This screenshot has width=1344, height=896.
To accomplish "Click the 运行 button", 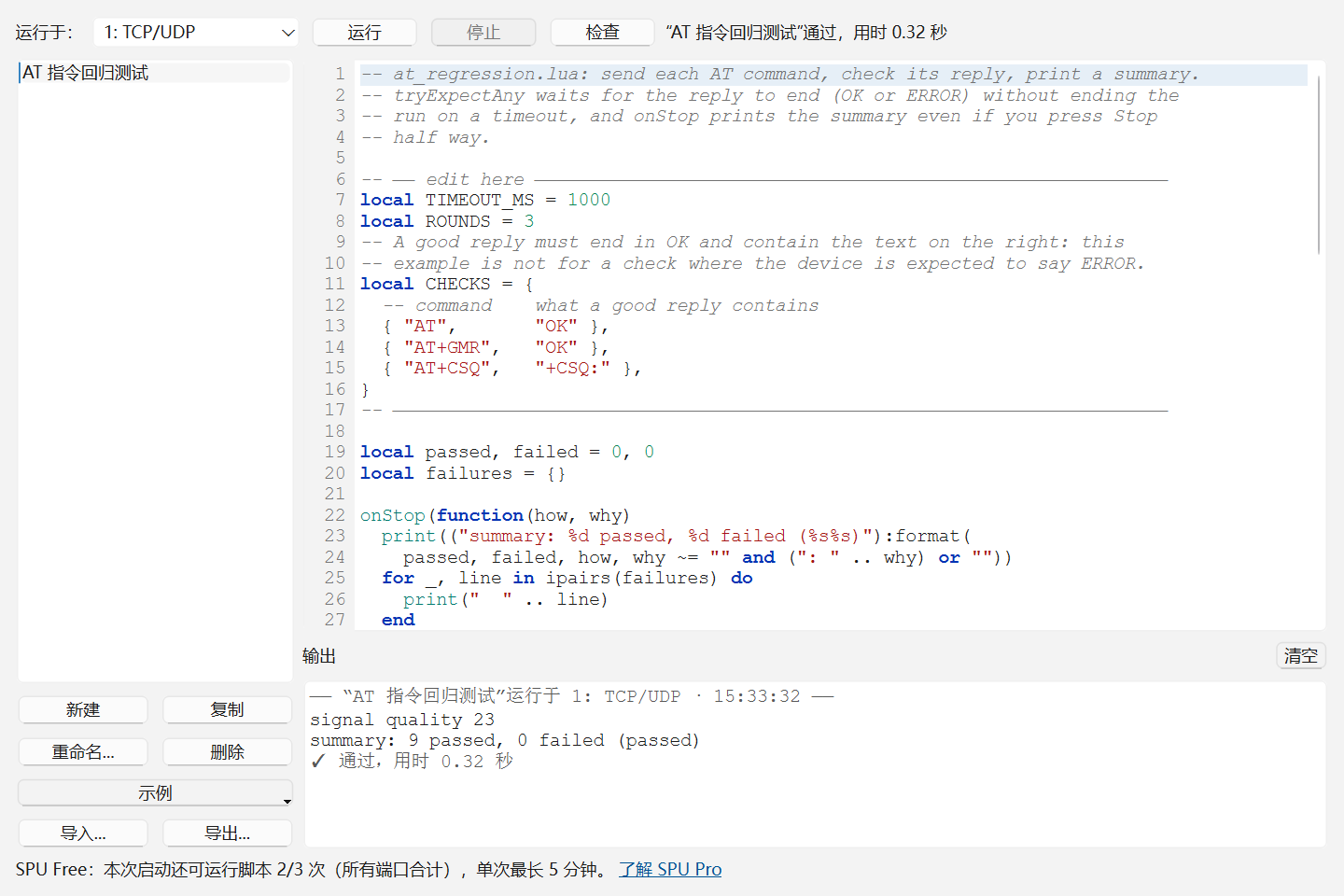I will (364, 33).
